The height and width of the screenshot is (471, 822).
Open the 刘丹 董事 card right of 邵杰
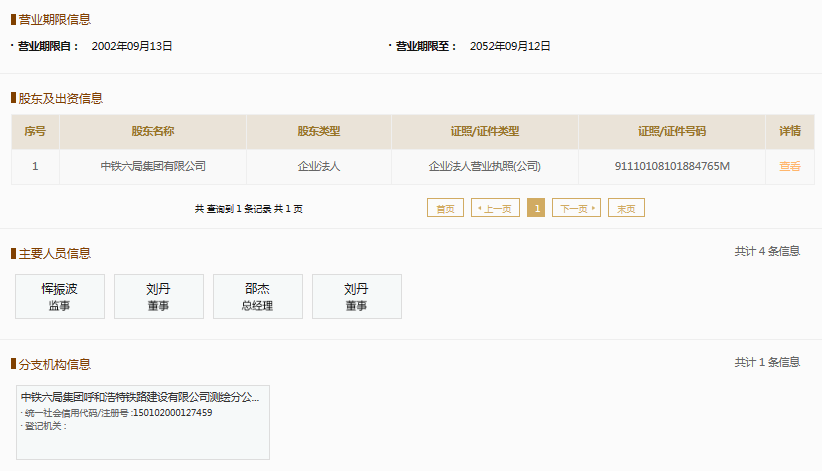coord(356,296)
